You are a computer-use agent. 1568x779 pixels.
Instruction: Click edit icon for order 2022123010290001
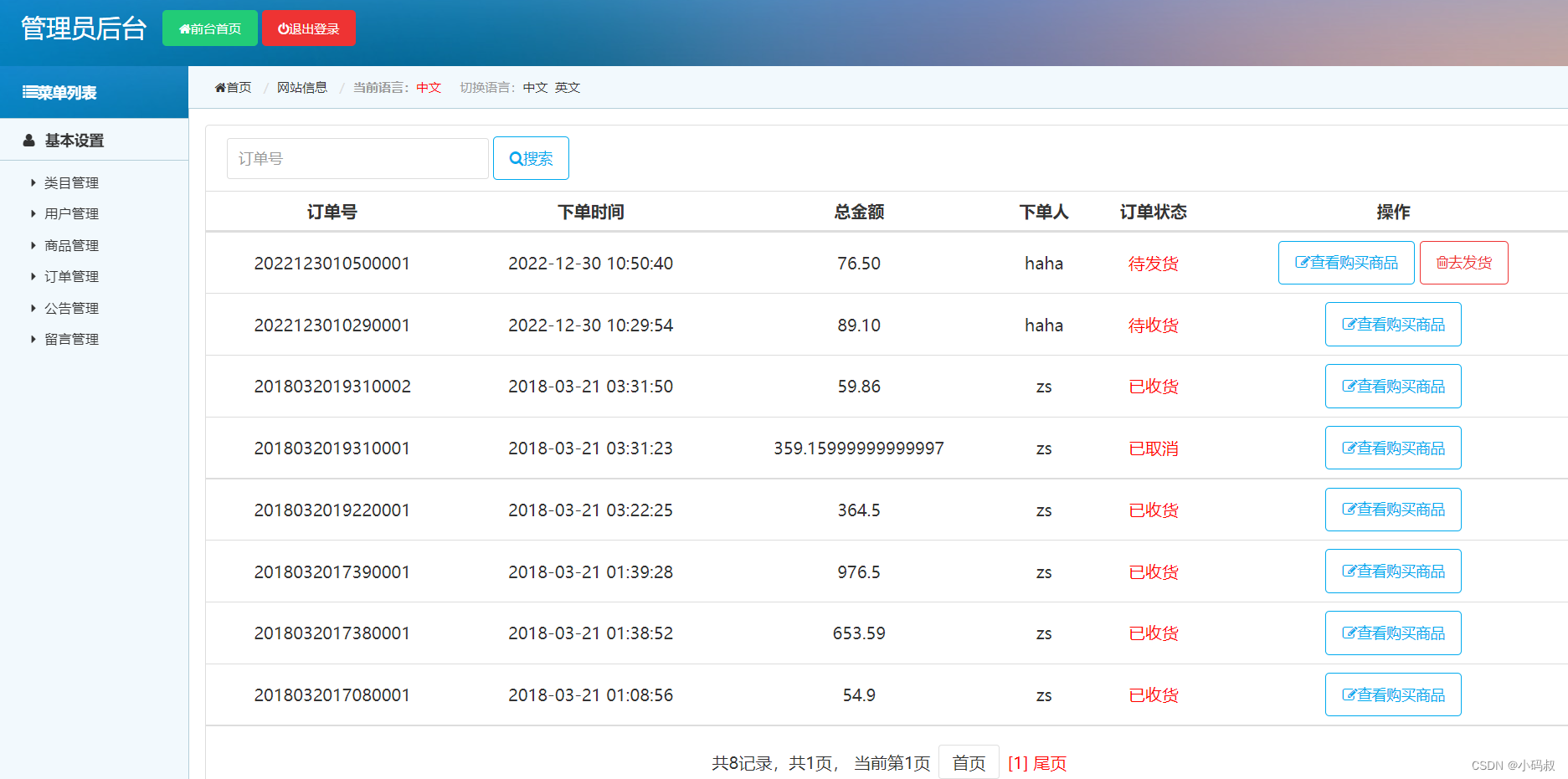click(x=1350, y=325)
